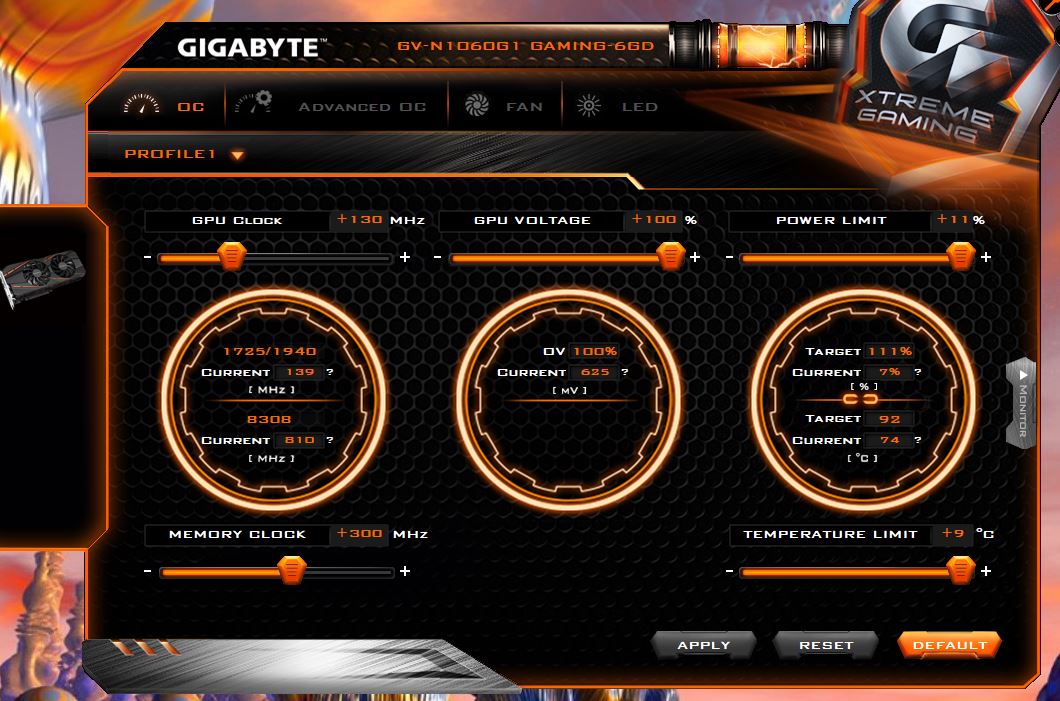Click help ? beside voltage current 625
The width and height of the screenshot is (1060, 701).
[625, 372]
